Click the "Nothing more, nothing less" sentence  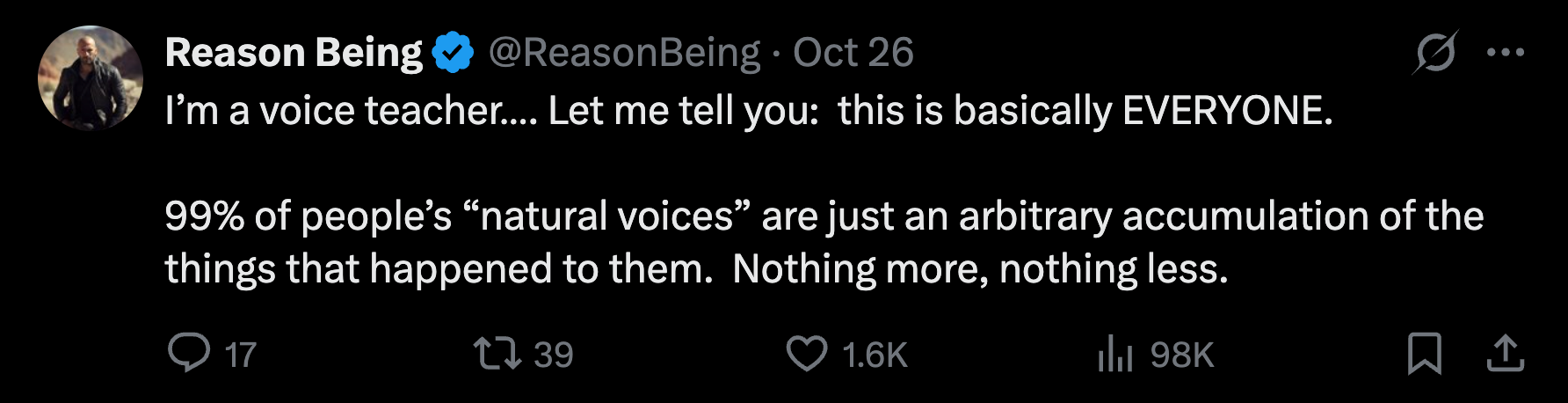coord(979,269)
